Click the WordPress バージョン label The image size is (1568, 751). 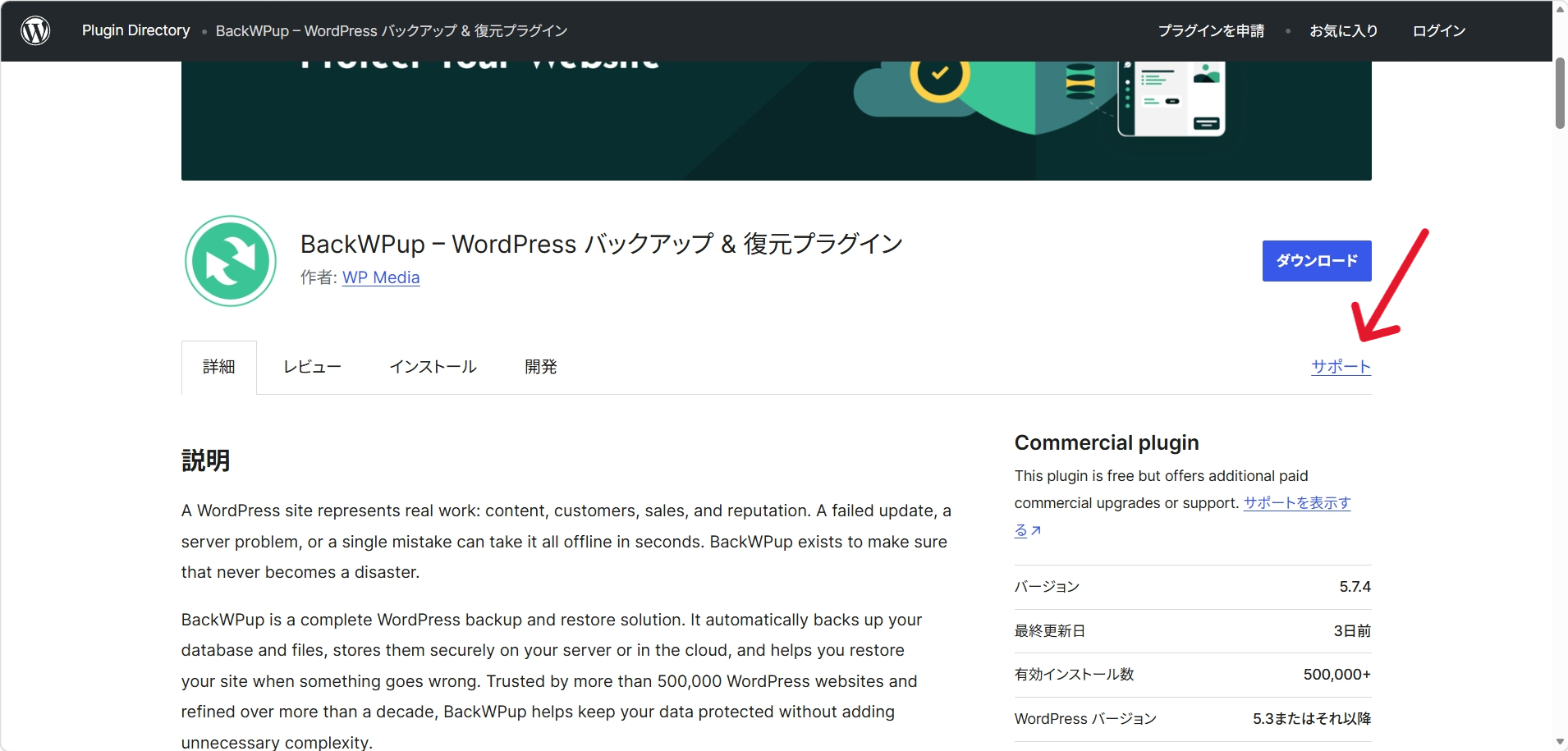coord(1085,719)
